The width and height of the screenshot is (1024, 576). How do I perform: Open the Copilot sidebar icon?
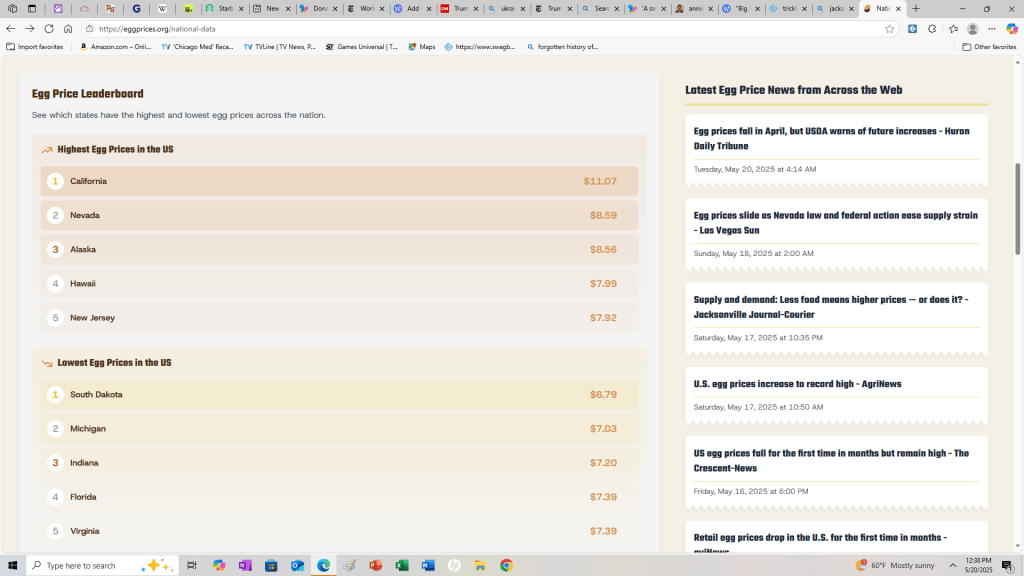(x=1011, y=29)
